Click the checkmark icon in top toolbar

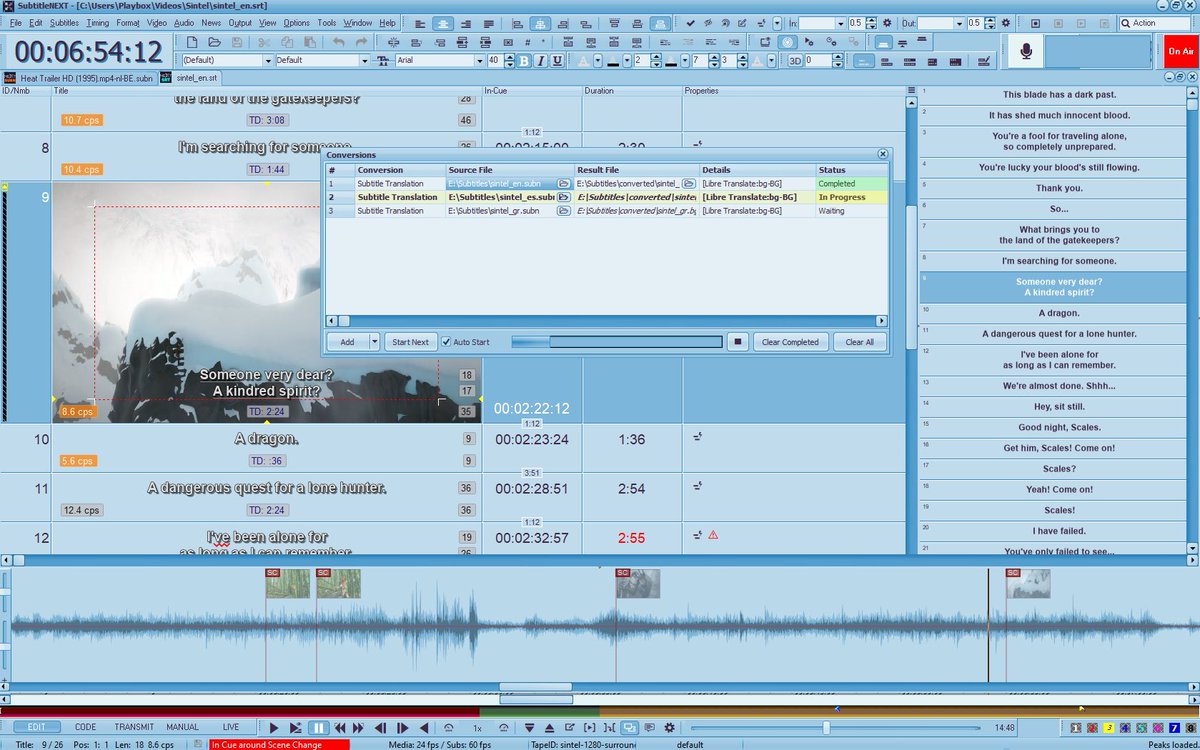click(x=691, y=23)
